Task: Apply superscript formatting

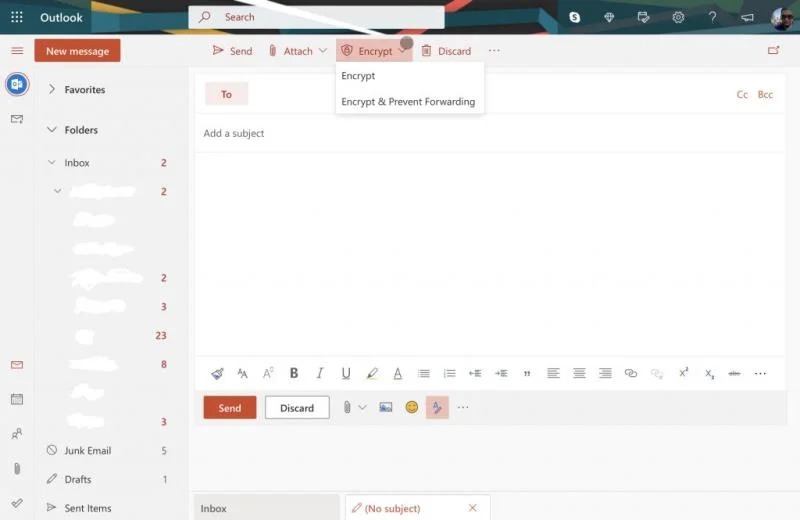Action: 684,373
